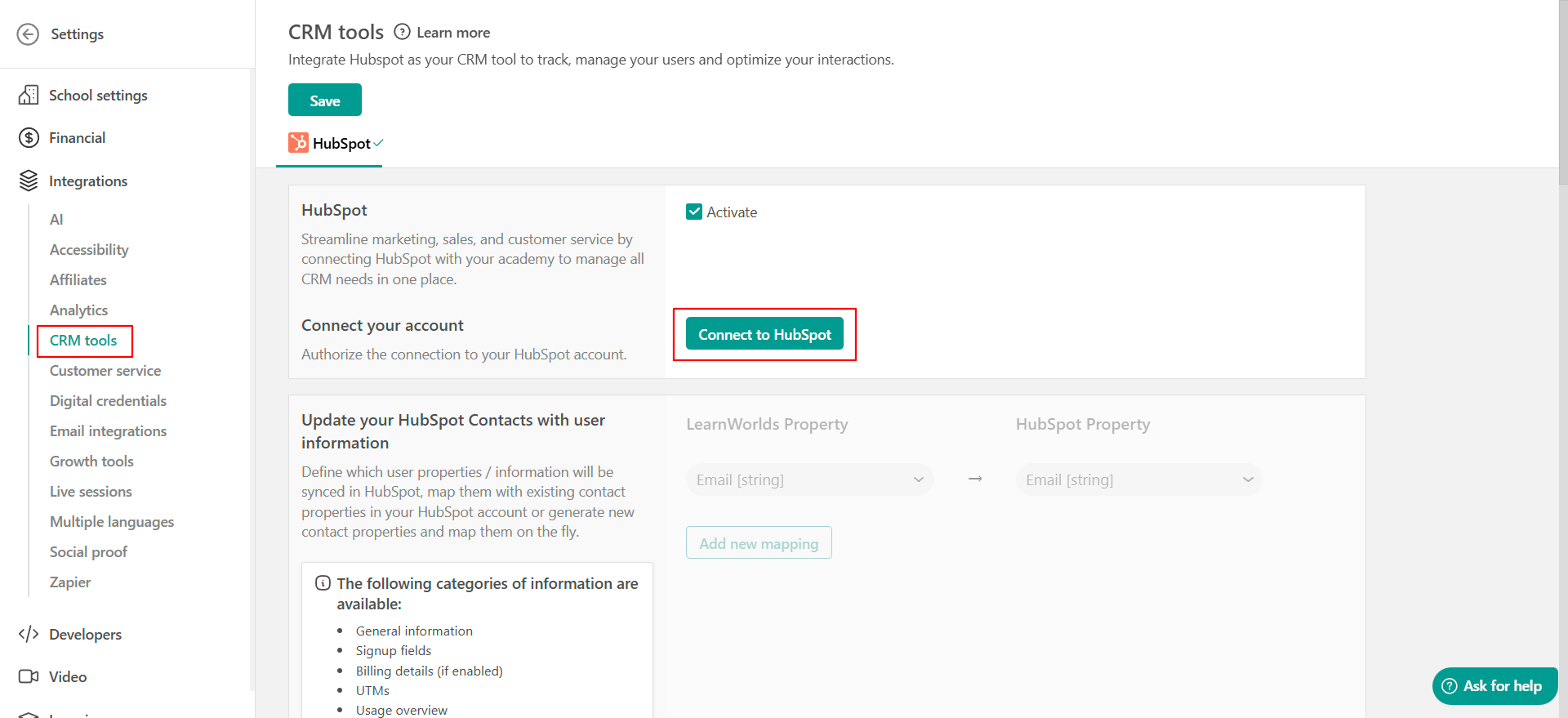Image resolution: width=1568 pixels, height=718 pixels.
Task: Open Analytics integrations
Action: pos(79,310)
